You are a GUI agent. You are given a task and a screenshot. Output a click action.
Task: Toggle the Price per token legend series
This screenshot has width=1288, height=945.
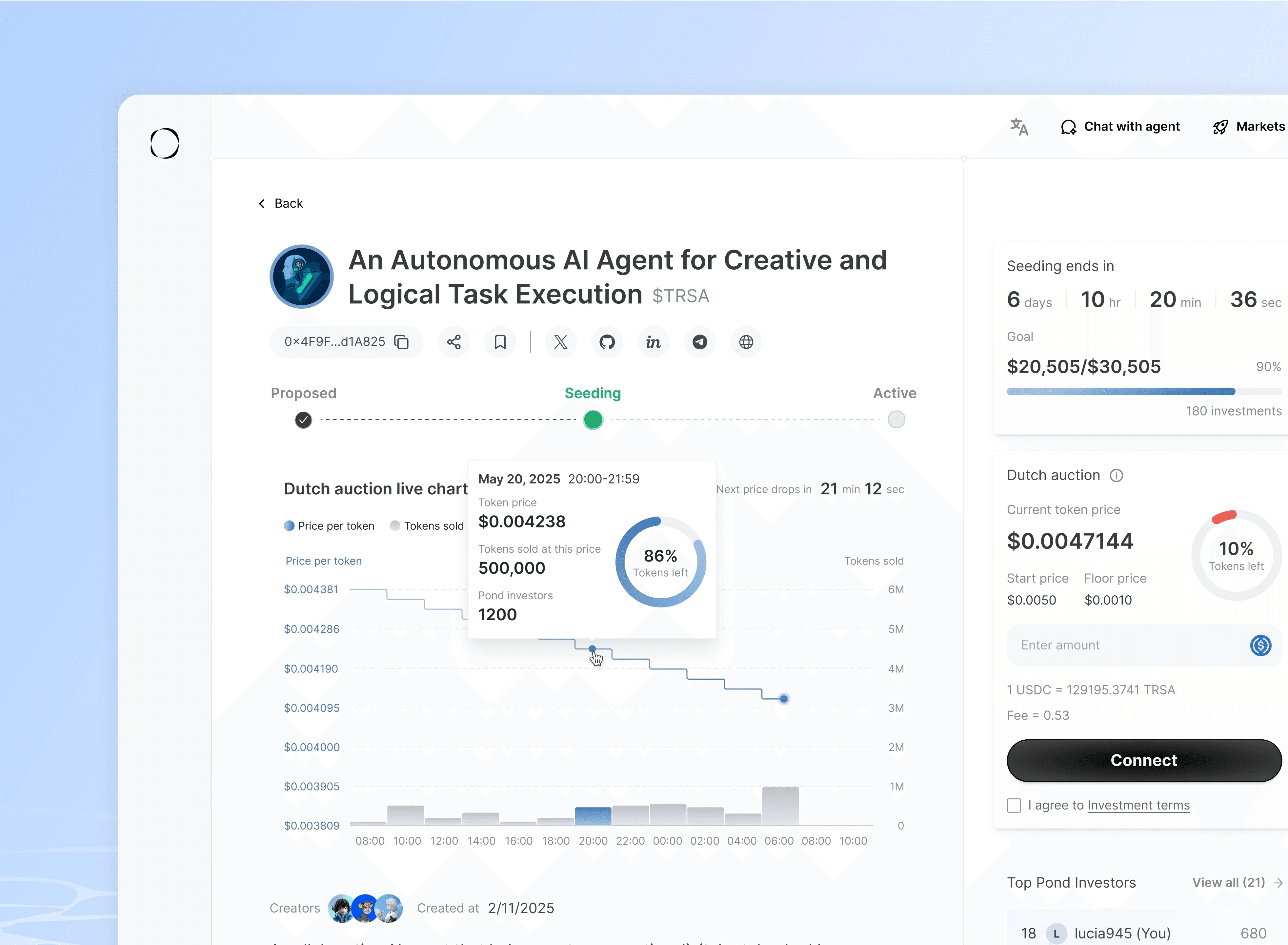pyautogui.click(x=329, y=526)
